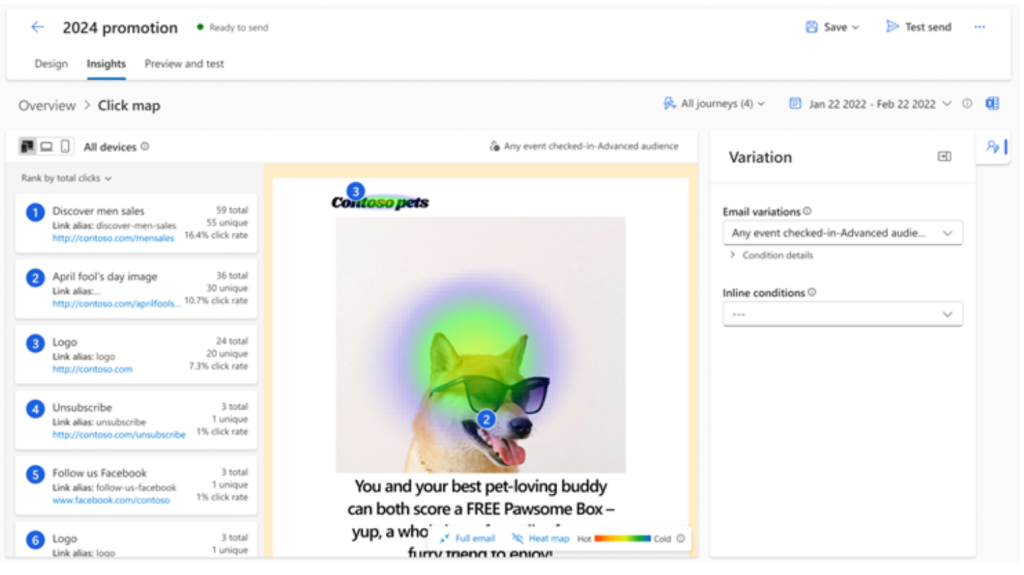Open the contoso.com/aprilfools link

click(x=116, y=303)
